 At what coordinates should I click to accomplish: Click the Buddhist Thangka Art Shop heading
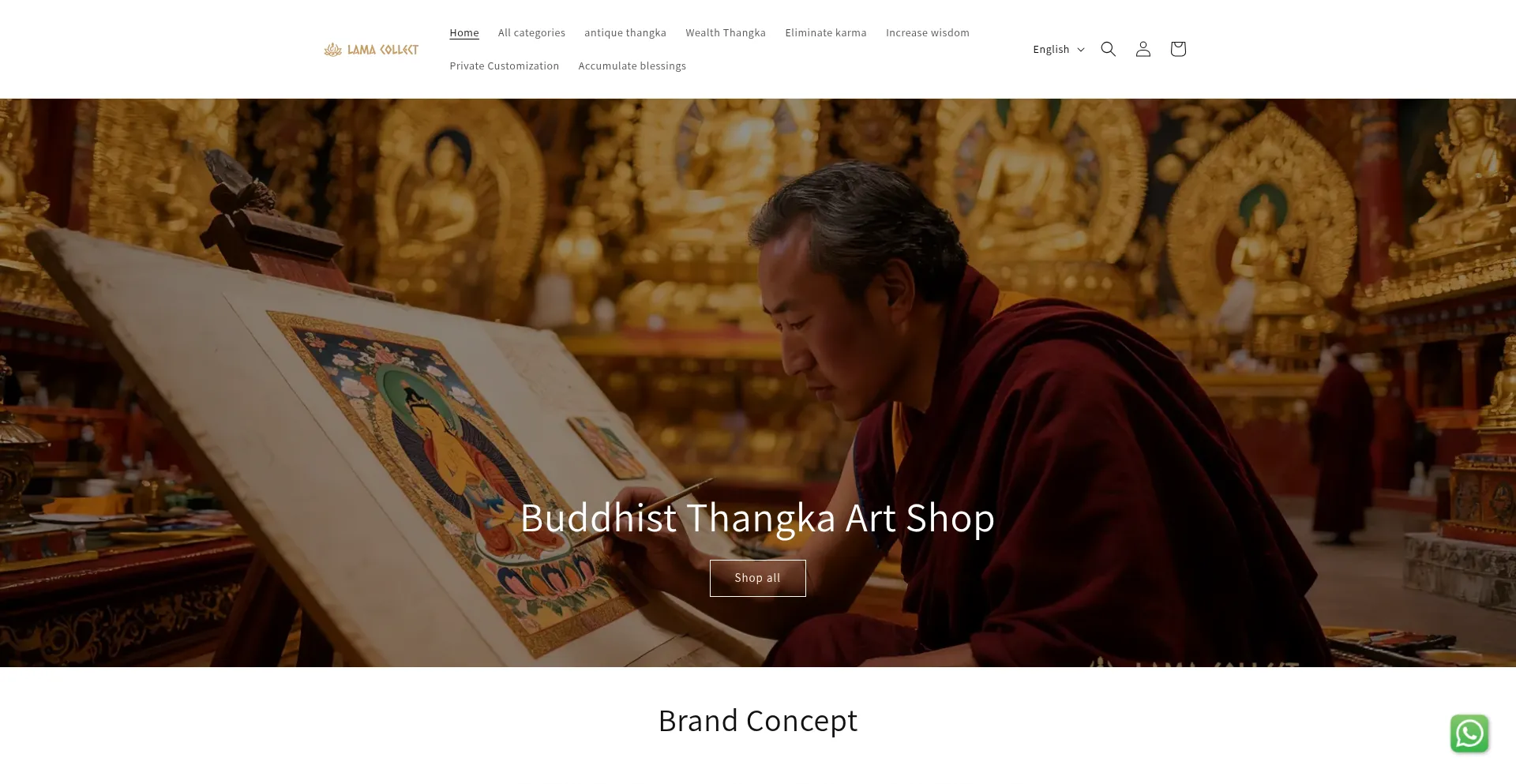pyautogui.click(x=758, y=518)
